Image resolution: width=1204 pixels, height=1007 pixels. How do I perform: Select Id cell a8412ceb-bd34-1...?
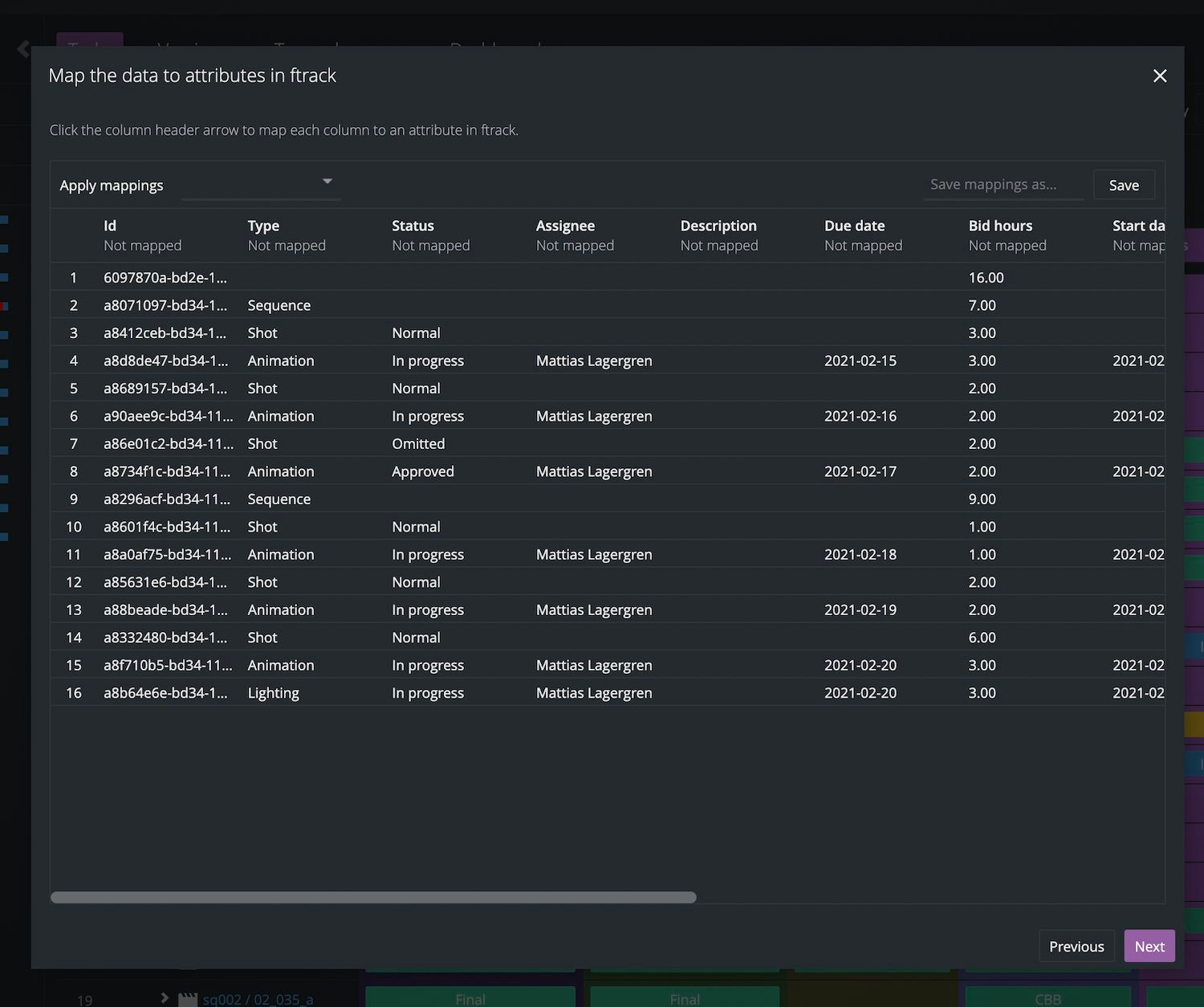point(165,332)
